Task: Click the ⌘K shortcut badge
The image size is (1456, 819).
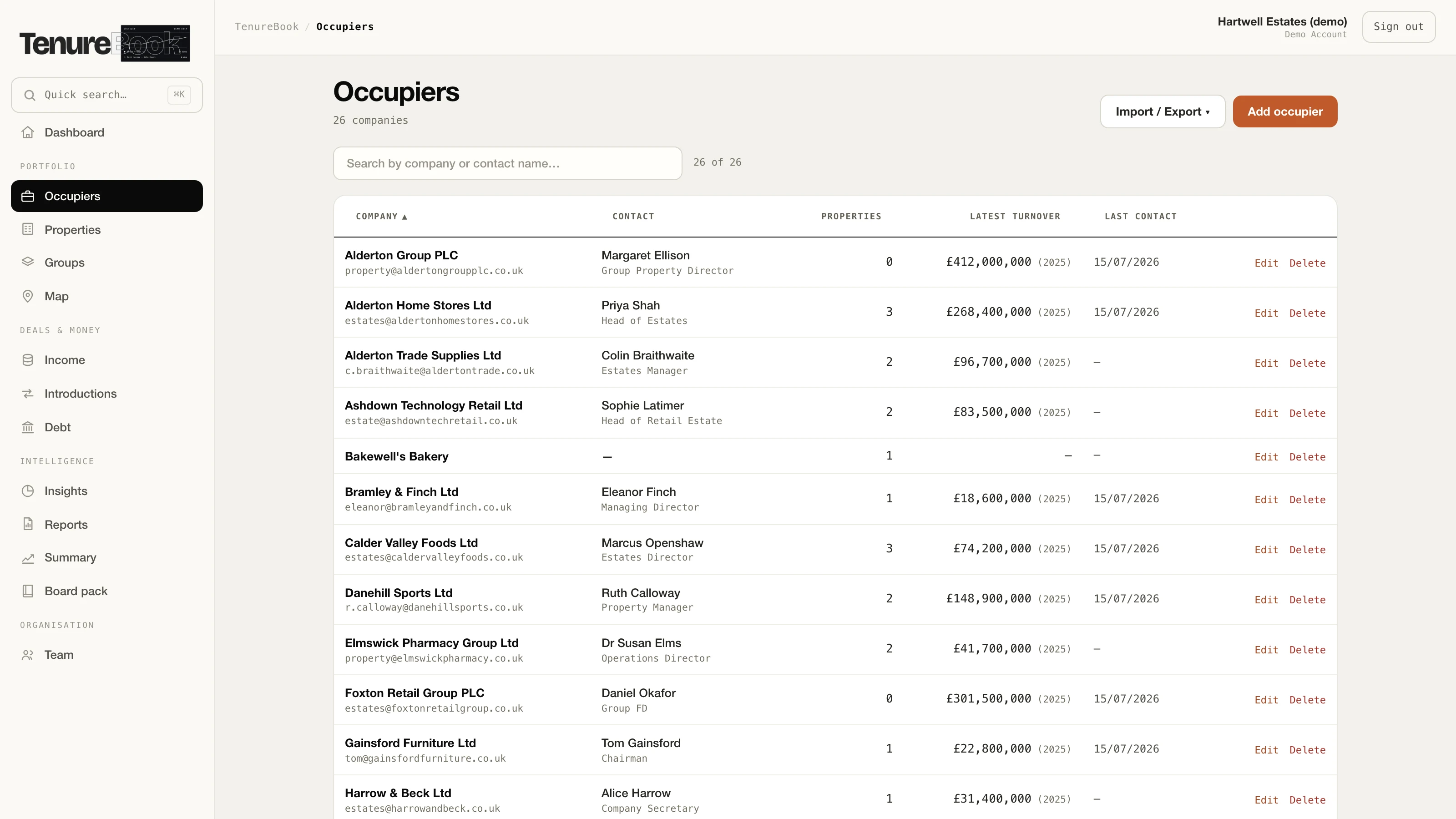Action: 179,95
